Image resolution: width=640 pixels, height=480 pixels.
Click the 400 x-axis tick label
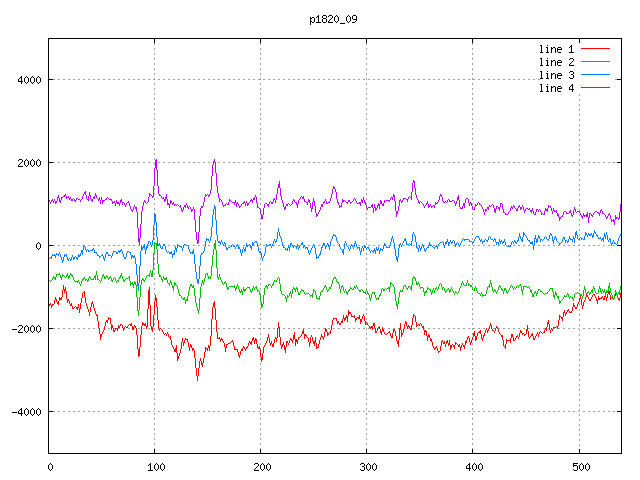pos(473,466)
